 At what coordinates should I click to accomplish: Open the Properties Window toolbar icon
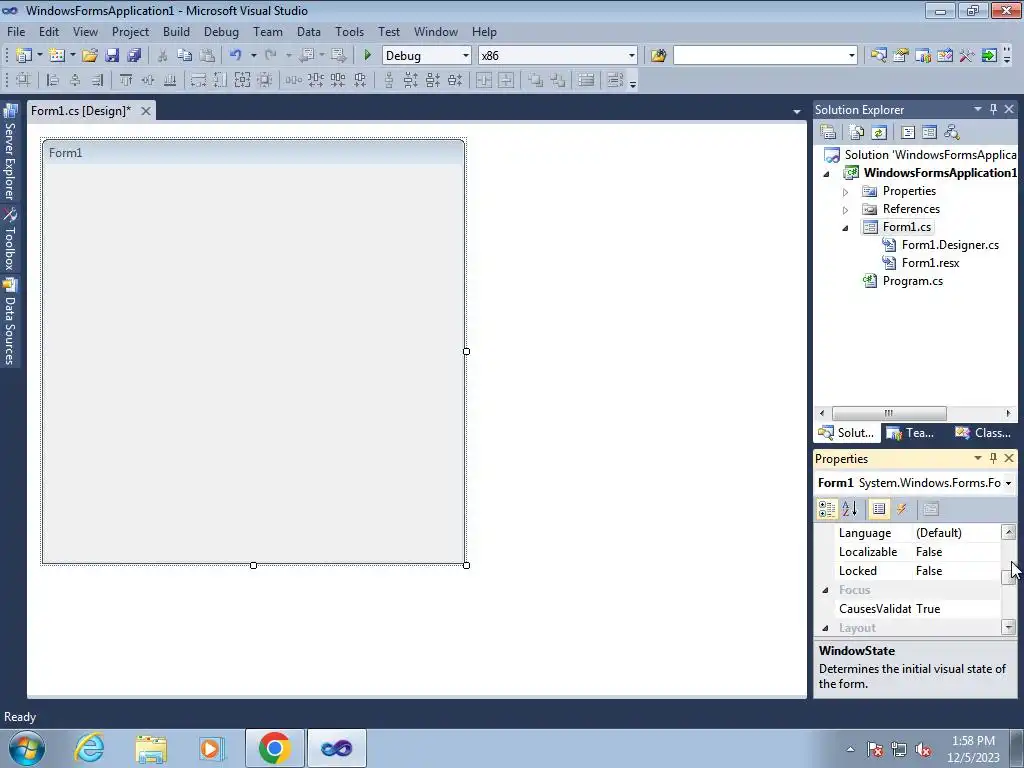[x=901, y=56]
